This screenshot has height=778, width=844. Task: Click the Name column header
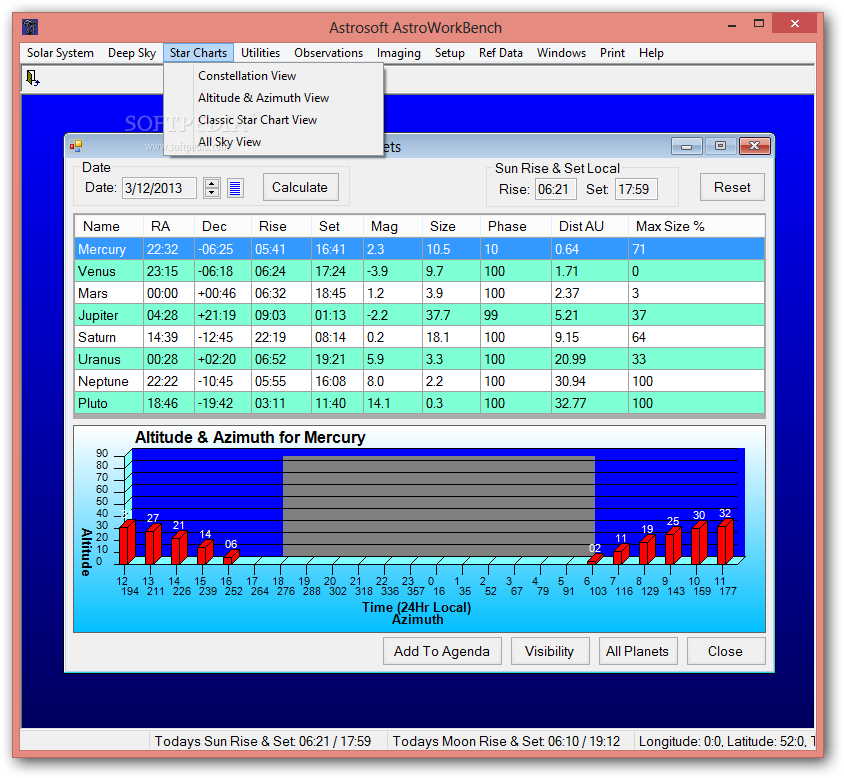pos(109,226)
